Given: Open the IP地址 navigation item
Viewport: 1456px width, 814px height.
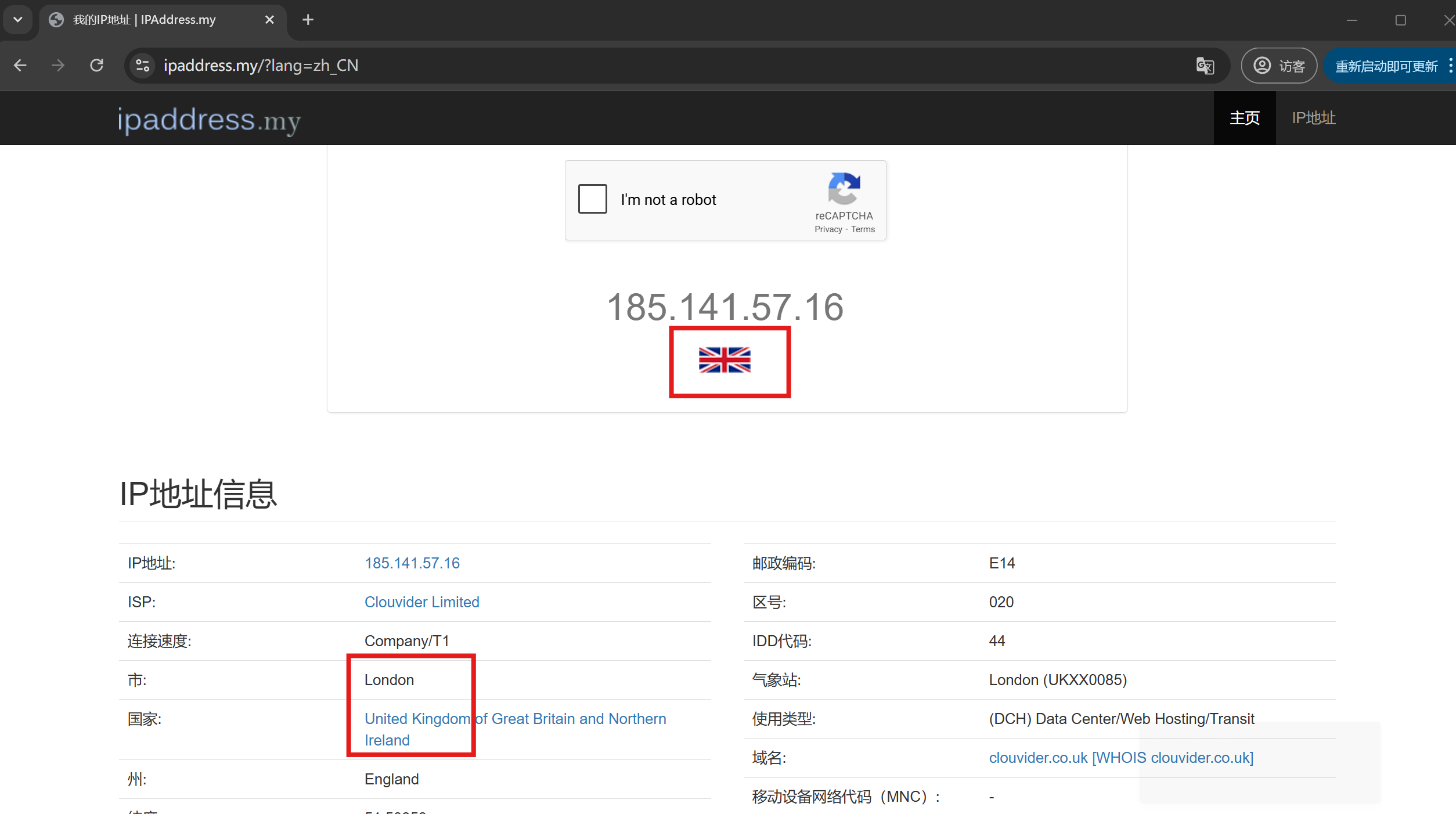Looking at the screenshot, I should [1313, 118].
